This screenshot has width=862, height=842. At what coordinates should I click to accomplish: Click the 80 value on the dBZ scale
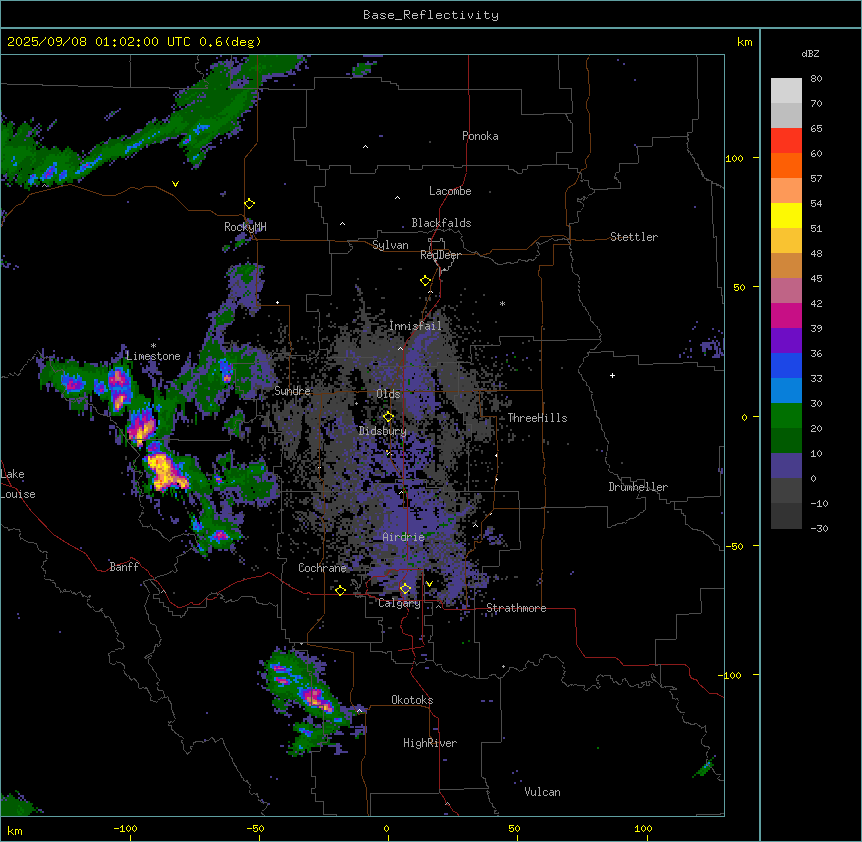coord(816,79)
